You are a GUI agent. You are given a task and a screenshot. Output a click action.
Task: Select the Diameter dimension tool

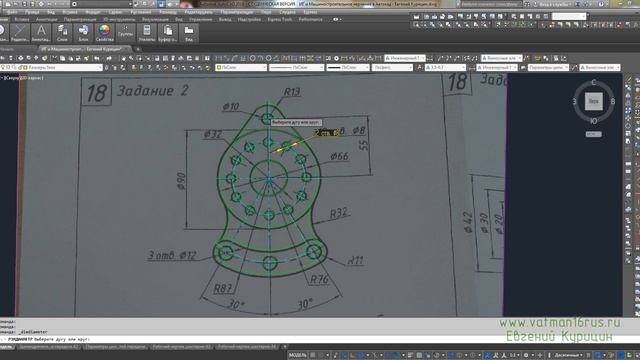(x=269, y=58)
